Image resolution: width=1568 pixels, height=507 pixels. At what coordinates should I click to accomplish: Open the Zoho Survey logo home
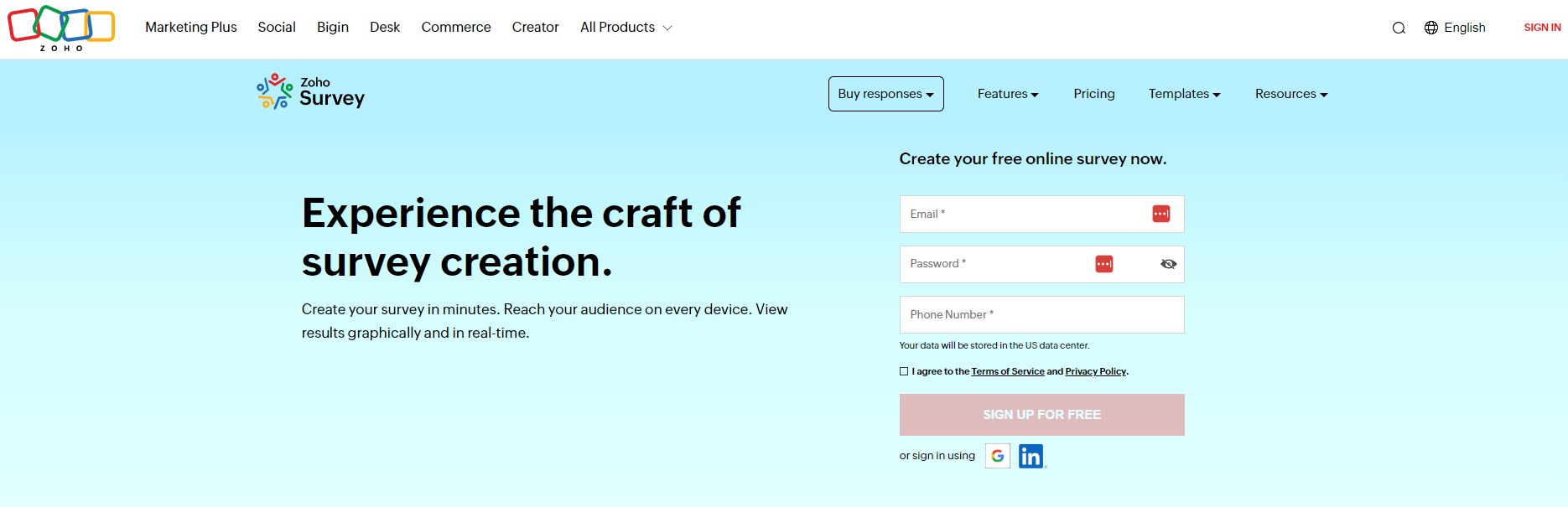311,92
